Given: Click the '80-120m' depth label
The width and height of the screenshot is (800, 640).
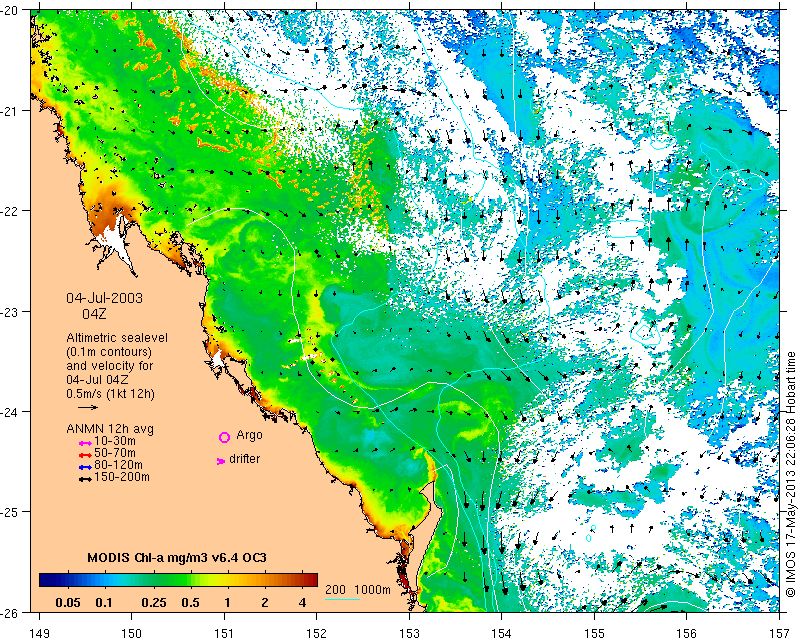Looking at the screenshot, I should [x=118, y=465].
